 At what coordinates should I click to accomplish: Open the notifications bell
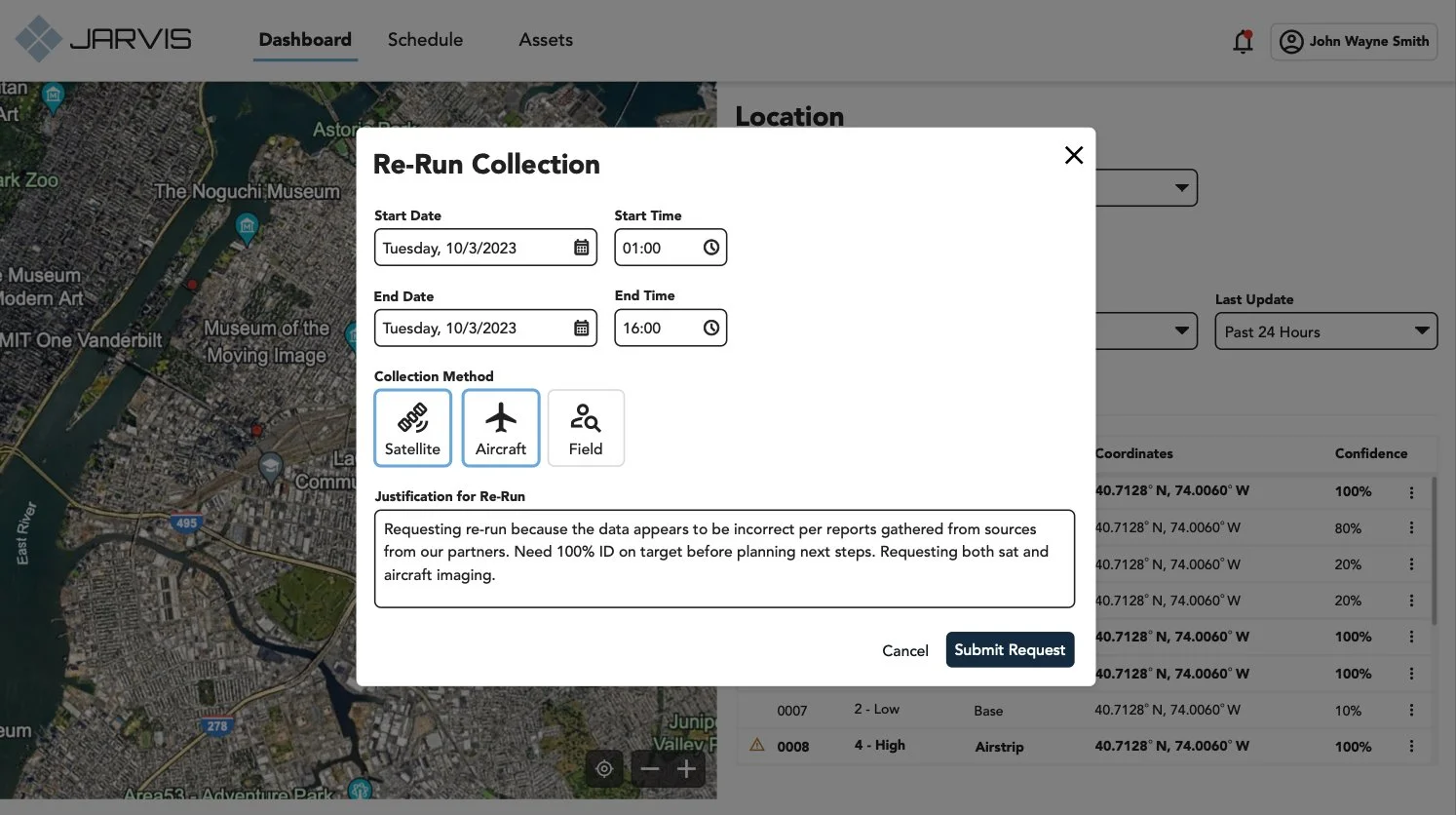coord(1243,42)
